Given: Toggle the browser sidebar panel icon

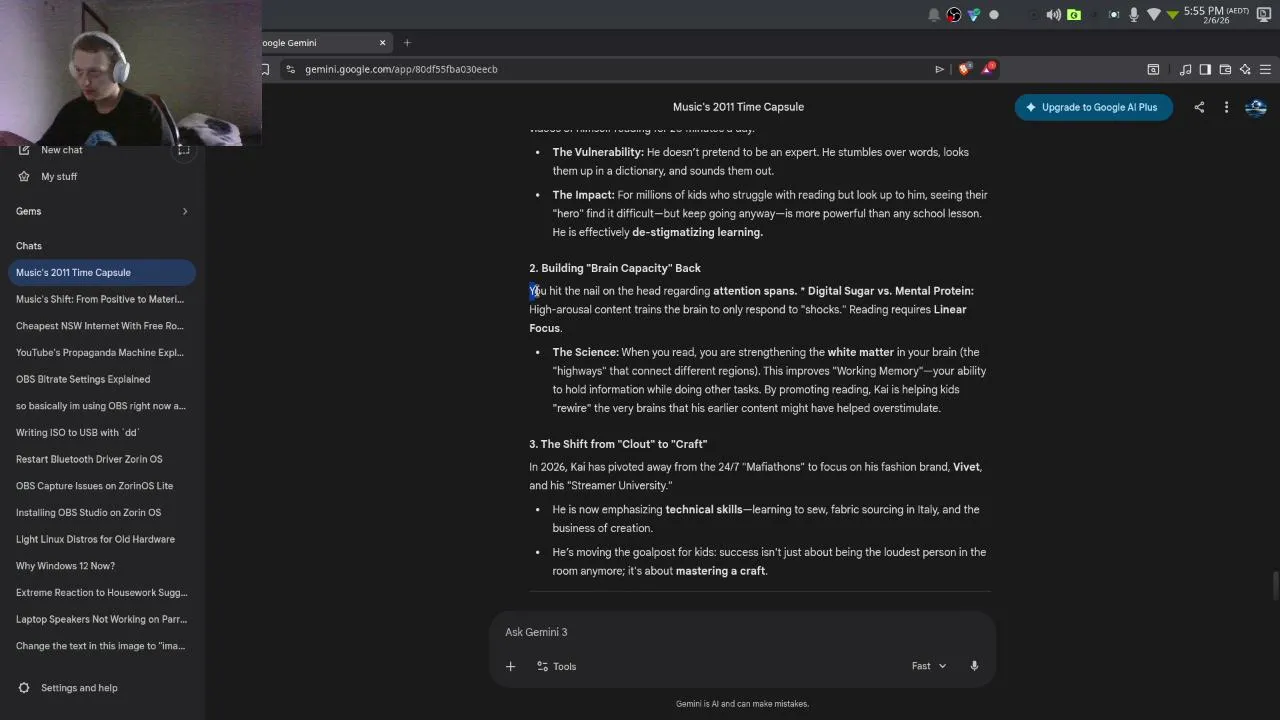Looking at the screenshot, I should (1205, 69).
